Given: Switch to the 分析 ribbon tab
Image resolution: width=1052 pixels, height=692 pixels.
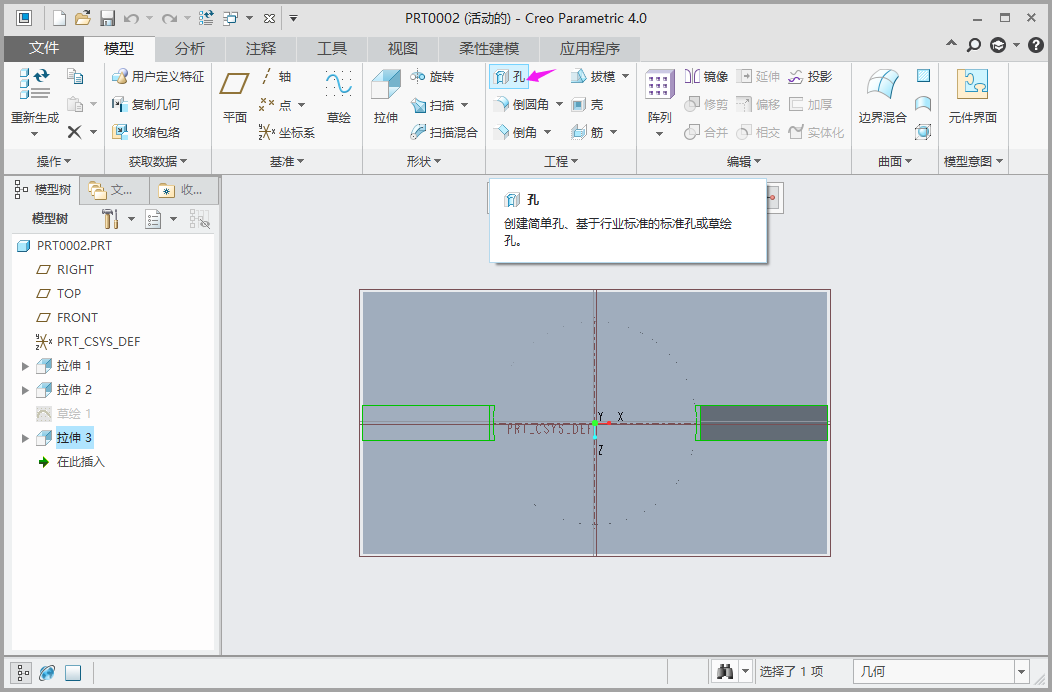Looking at the screenshot, I should tap(190, 49).
